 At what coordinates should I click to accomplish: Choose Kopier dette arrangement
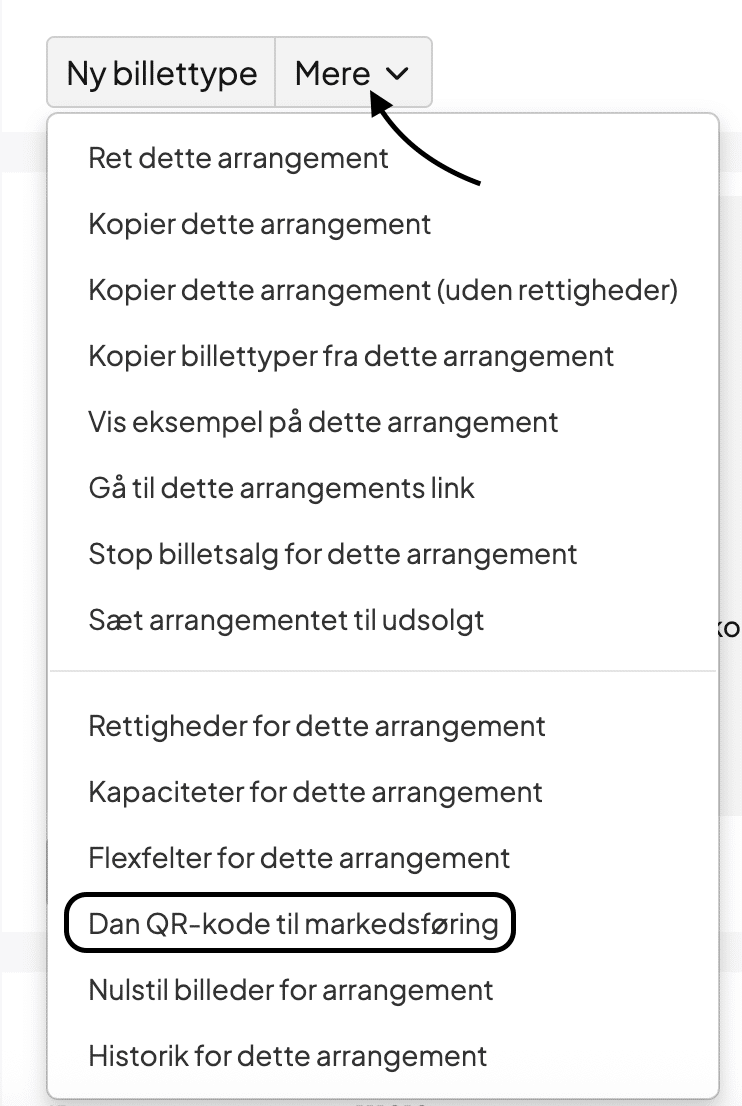(260, 224)
